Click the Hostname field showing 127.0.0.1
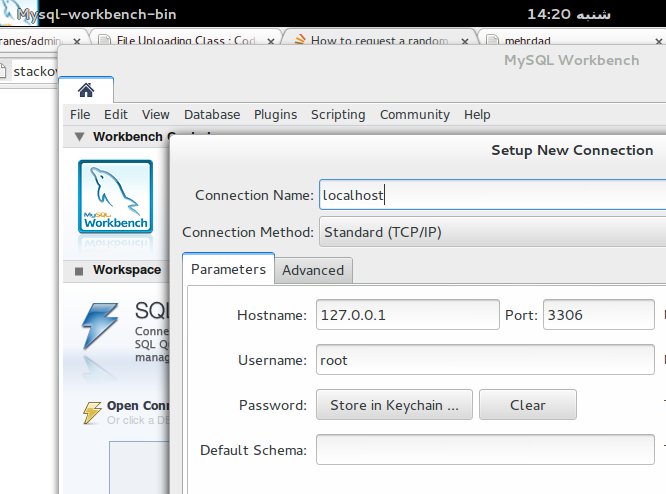 pyautogui.click(x=407, y=315)
